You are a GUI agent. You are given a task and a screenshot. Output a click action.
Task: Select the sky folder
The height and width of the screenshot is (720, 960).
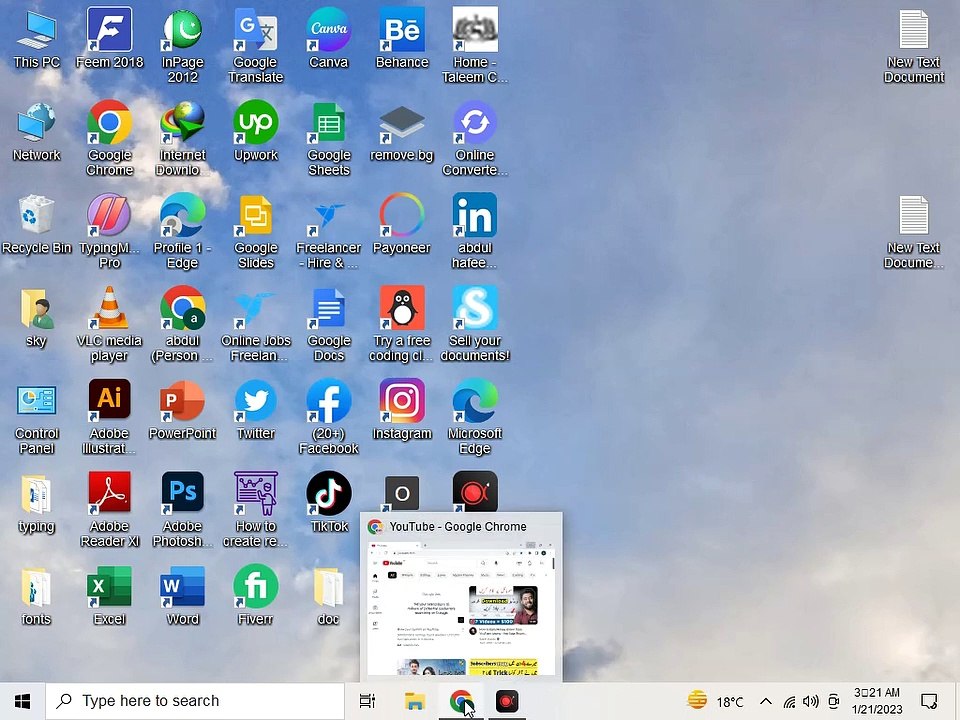click(x=36, y=318)
